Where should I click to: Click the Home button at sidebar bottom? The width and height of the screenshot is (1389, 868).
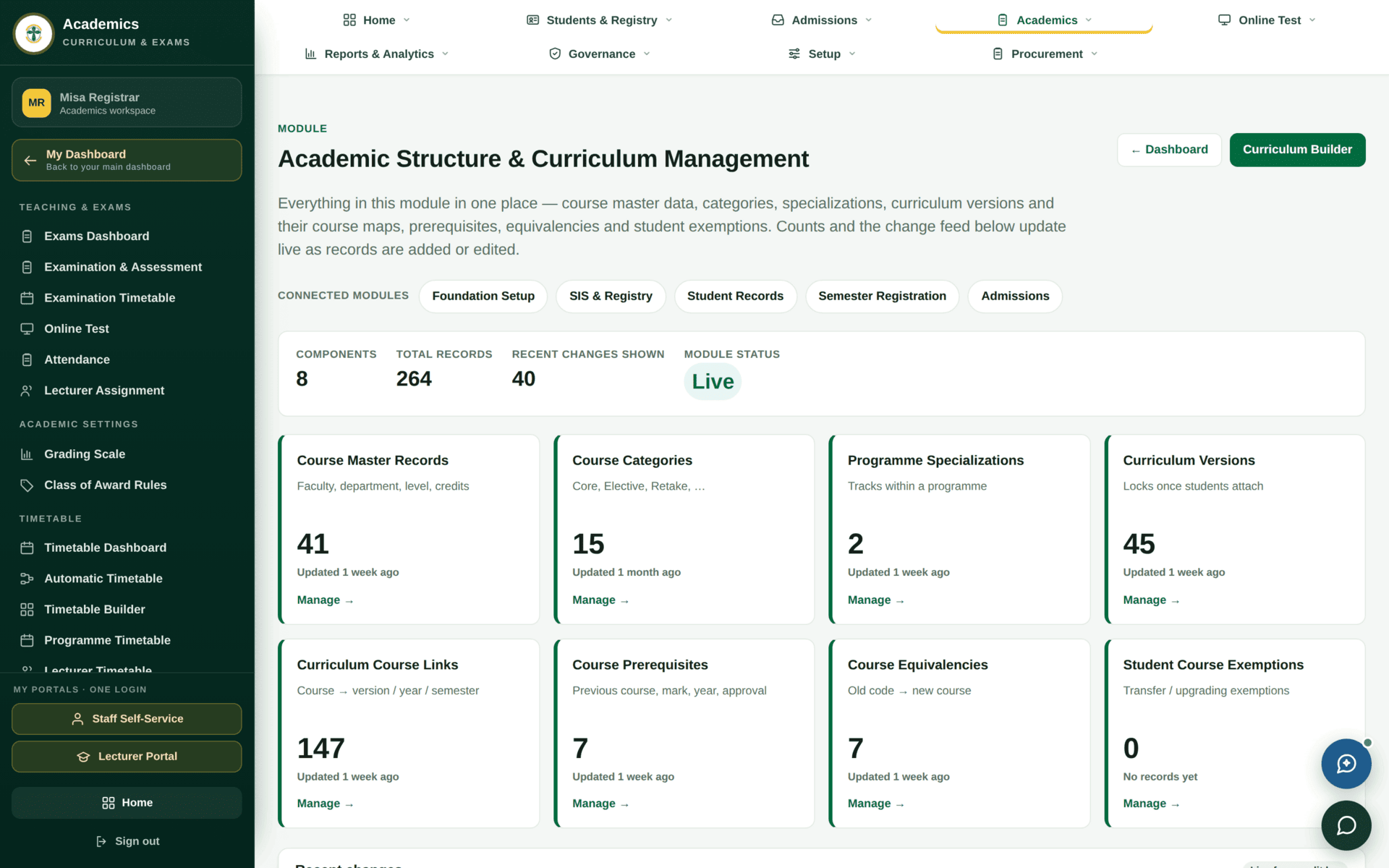tap(127, 803)
